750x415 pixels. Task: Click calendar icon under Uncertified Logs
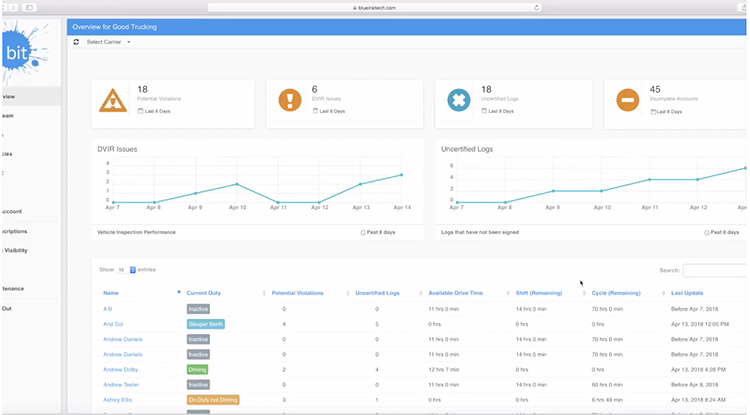tap(484, 111)
